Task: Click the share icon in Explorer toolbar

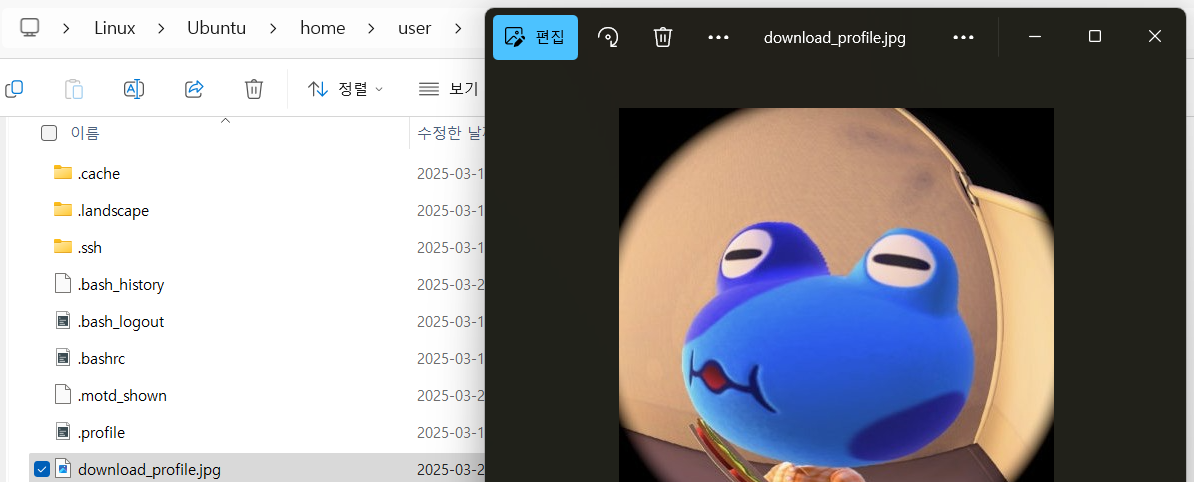Action: tap(194, 89)
